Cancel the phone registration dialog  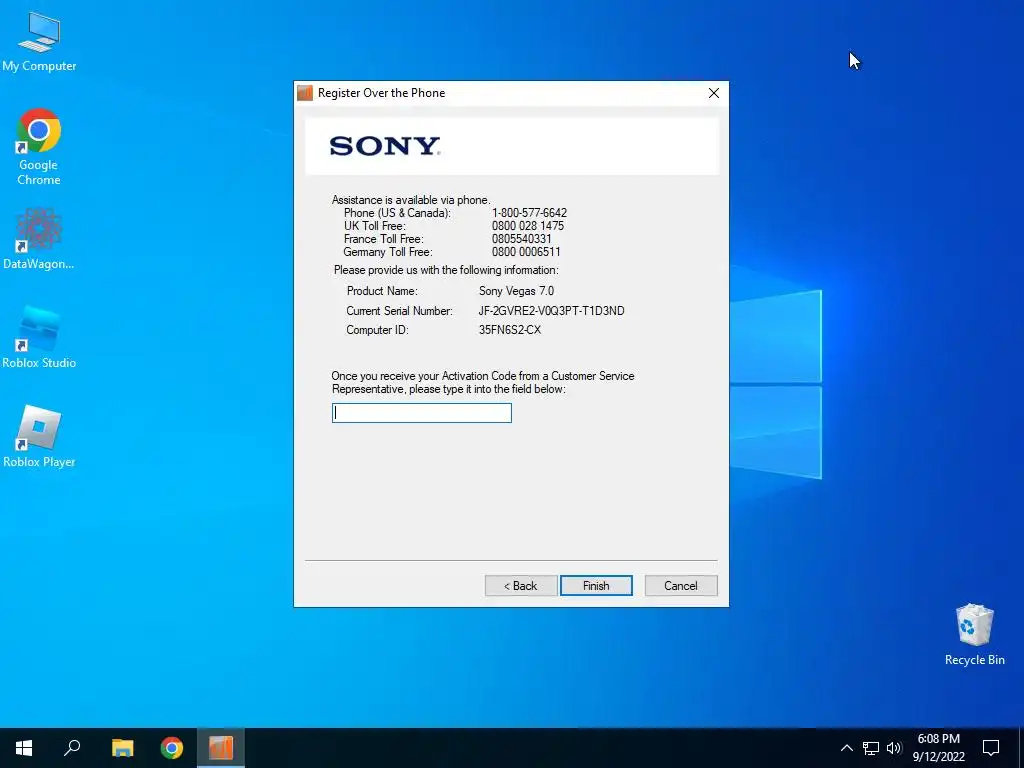[x=681, y=586]
